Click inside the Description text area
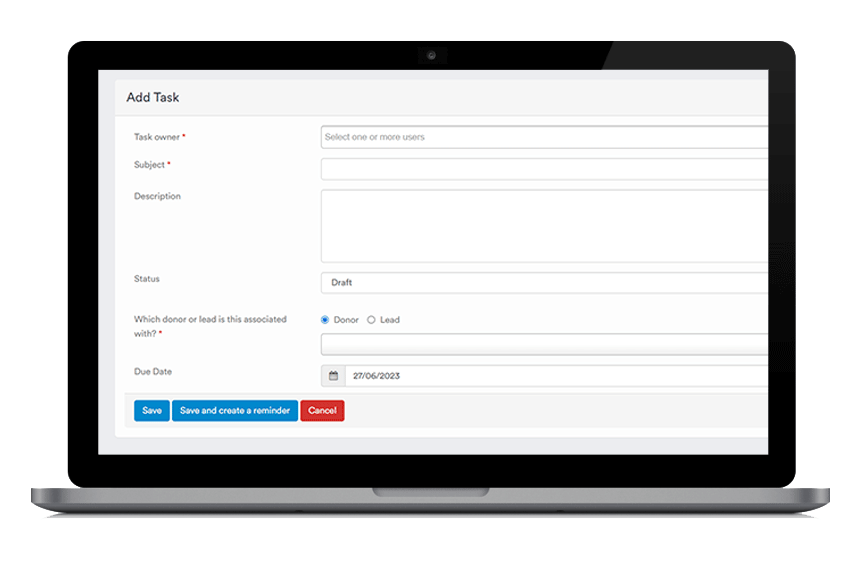 [544, 226]
